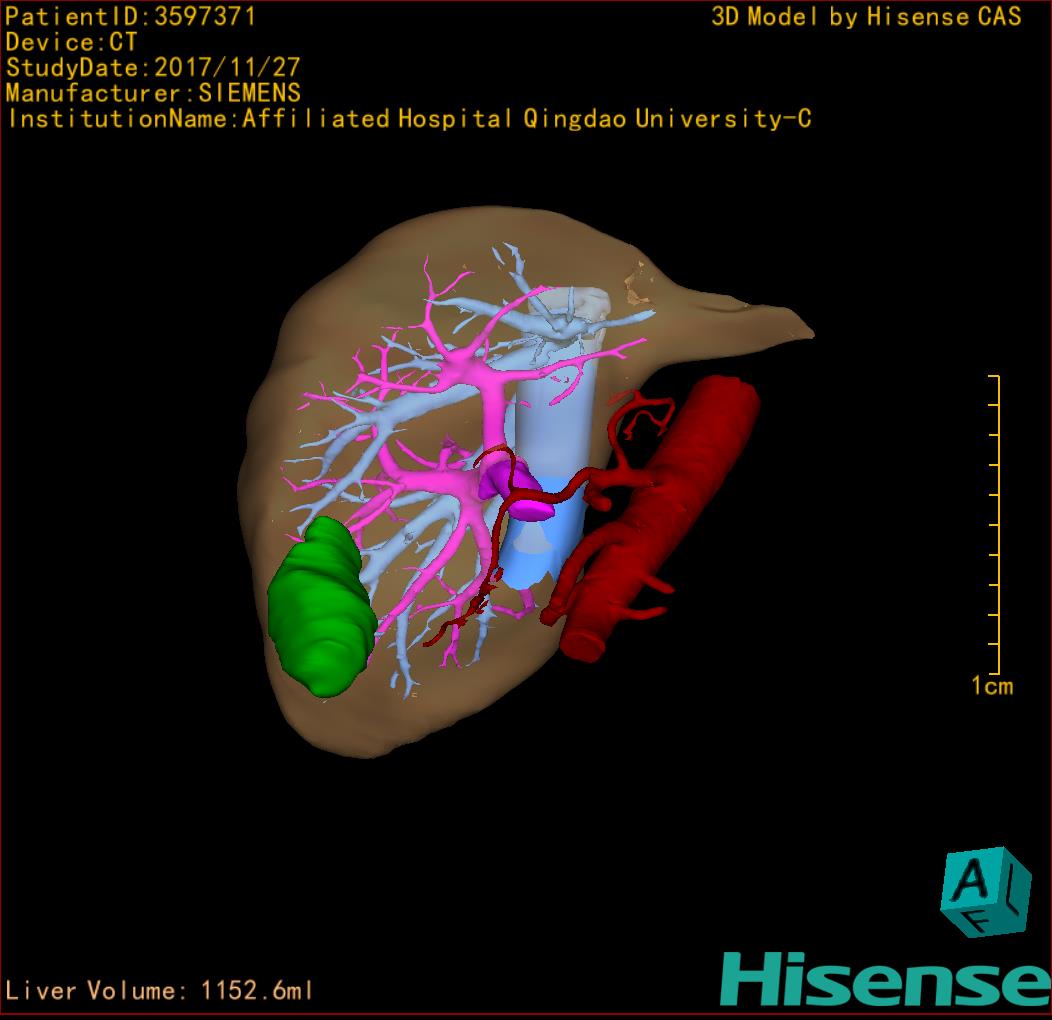Click the '1cm' scale label
The height and width of the screenshot is (1020, 1052).
click(x=992, y=686)
